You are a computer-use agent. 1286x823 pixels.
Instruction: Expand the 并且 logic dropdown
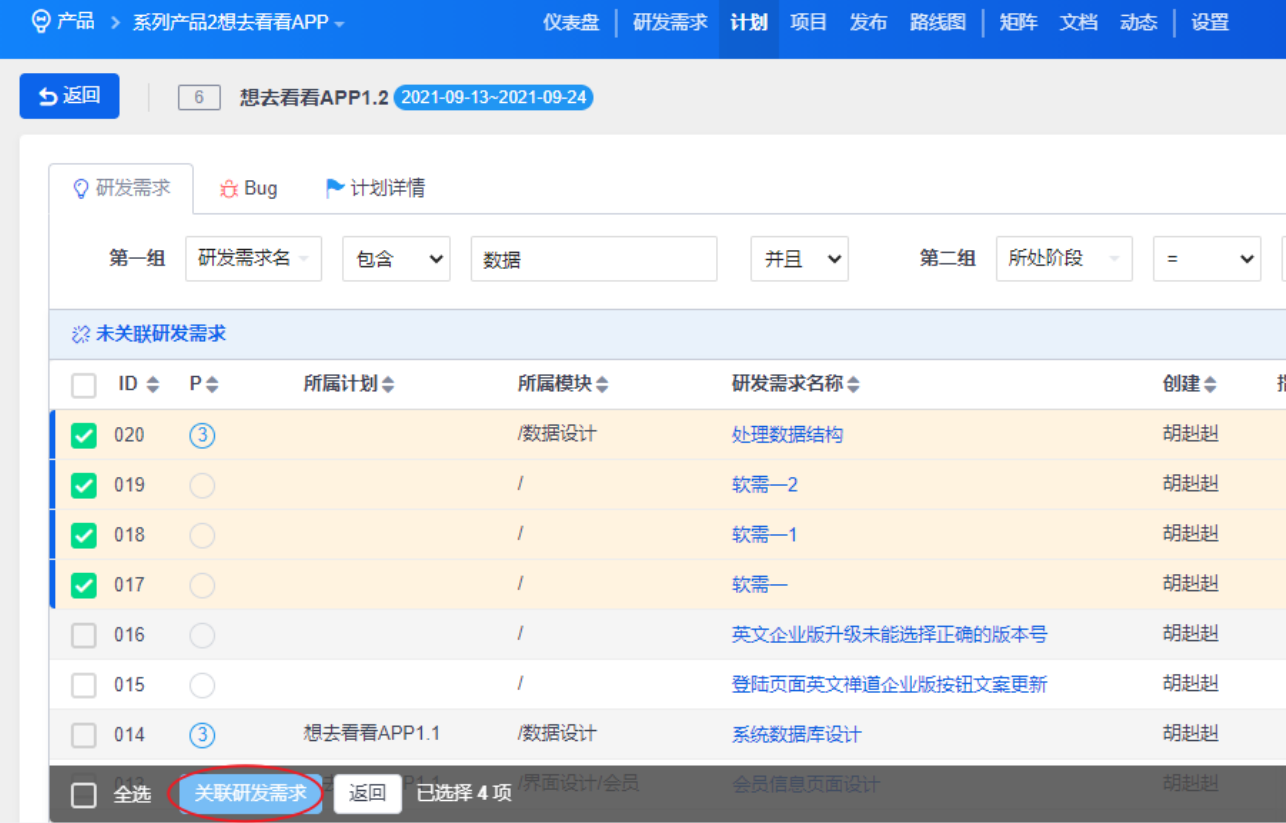coord(799,259)
